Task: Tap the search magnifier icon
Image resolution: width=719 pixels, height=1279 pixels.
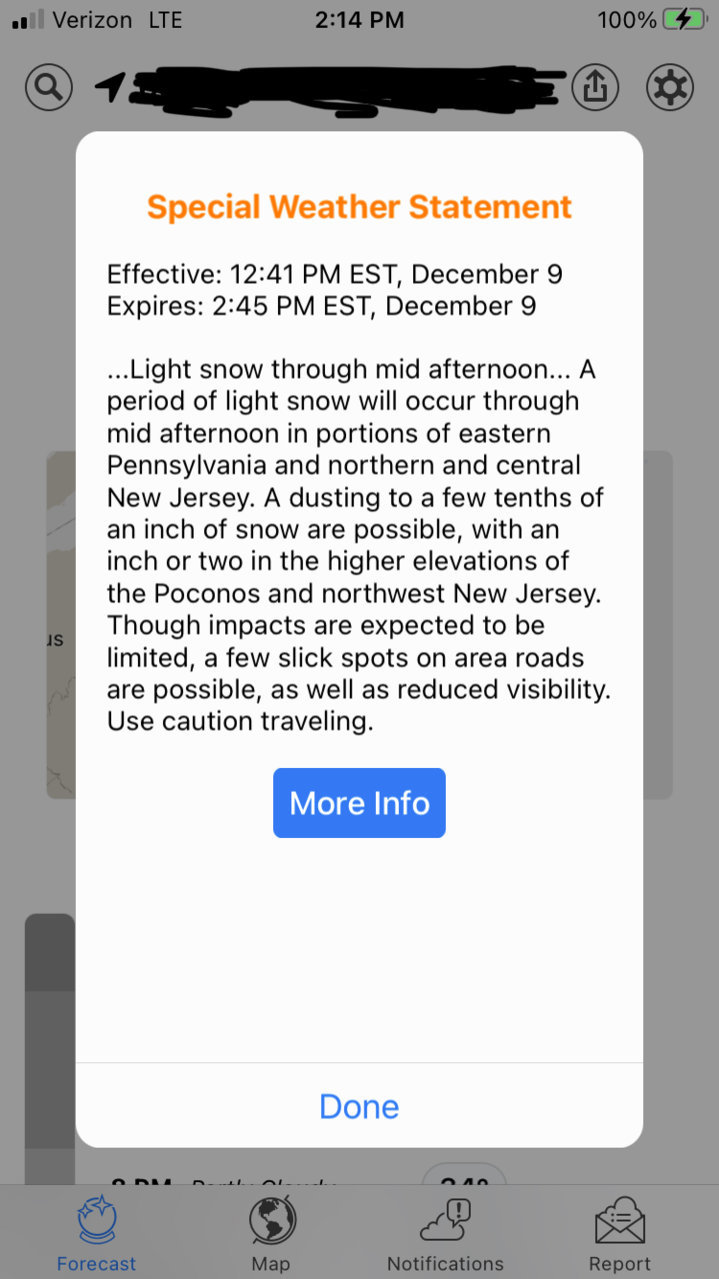Action: click(48, 87)
